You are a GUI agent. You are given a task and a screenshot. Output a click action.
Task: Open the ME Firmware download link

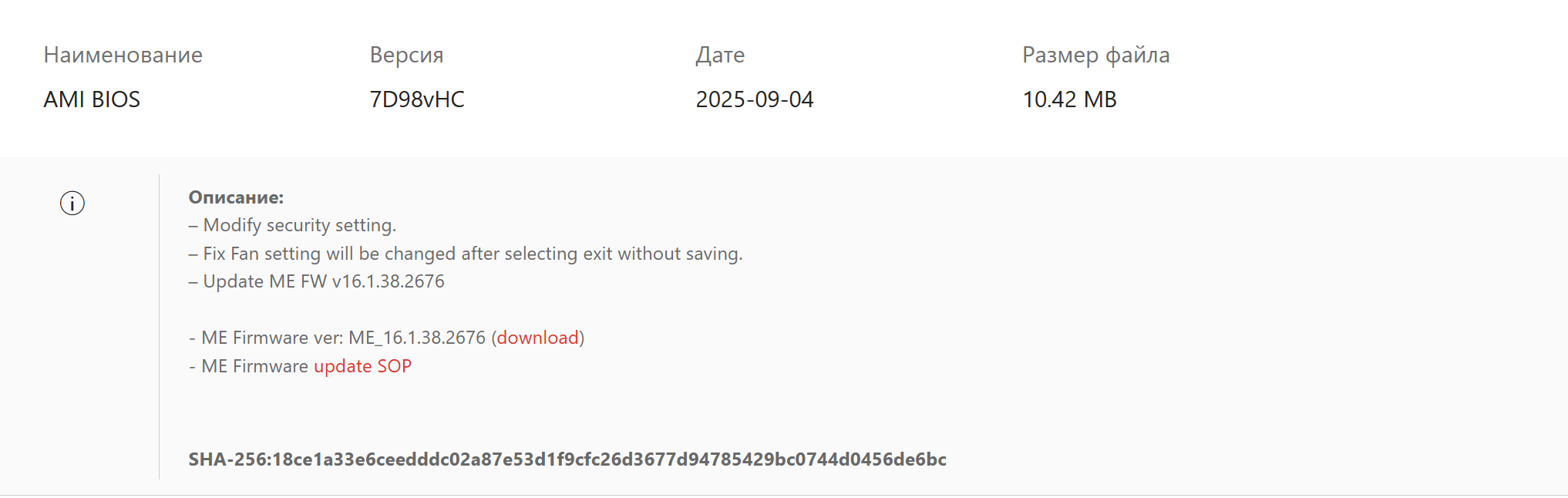(x=537, y=338)
